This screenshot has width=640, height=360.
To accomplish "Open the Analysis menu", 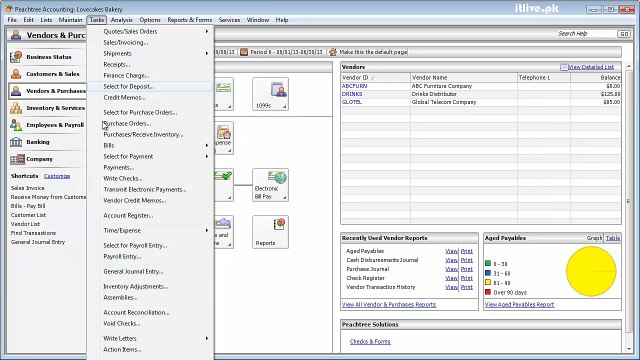I will click(121, 20).
